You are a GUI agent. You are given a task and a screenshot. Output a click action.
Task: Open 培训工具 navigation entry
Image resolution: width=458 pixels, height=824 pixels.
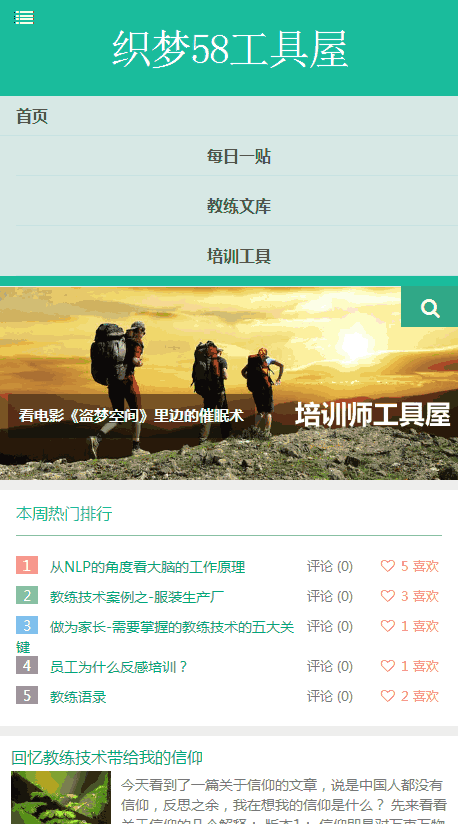click(239, 256)
